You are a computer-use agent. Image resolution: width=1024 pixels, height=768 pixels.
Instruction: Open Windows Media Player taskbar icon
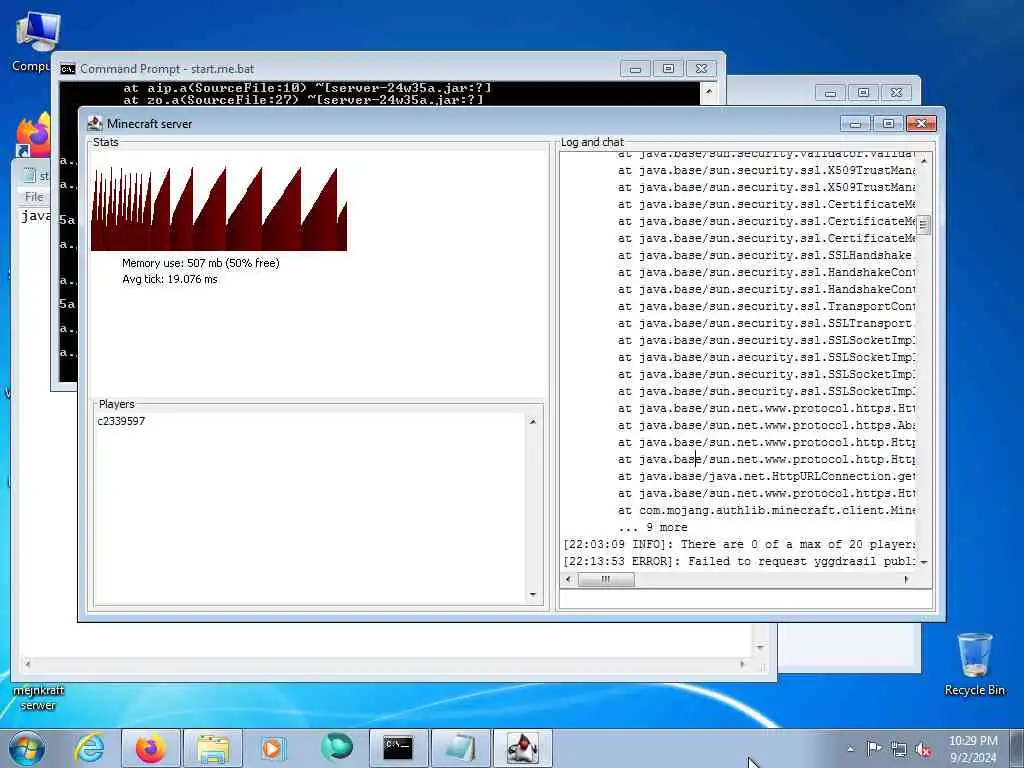(273, 748)
